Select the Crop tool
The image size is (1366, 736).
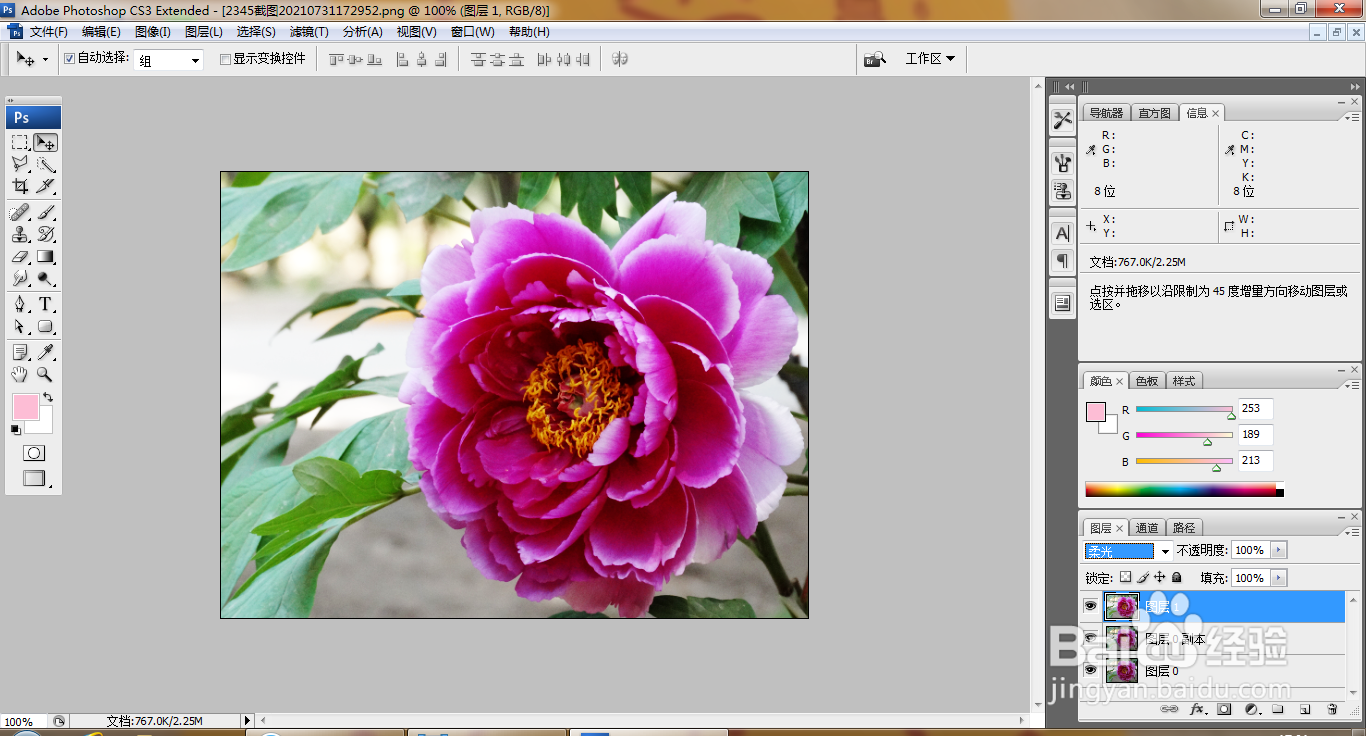point(20,186)
